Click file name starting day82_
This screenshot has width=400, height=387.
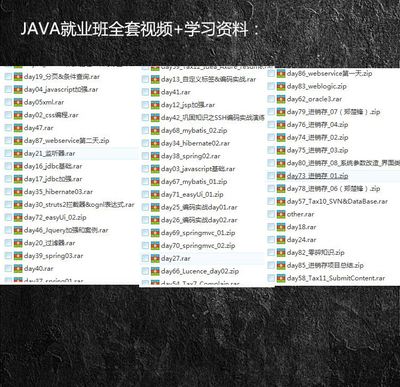(x=316, y=252)
